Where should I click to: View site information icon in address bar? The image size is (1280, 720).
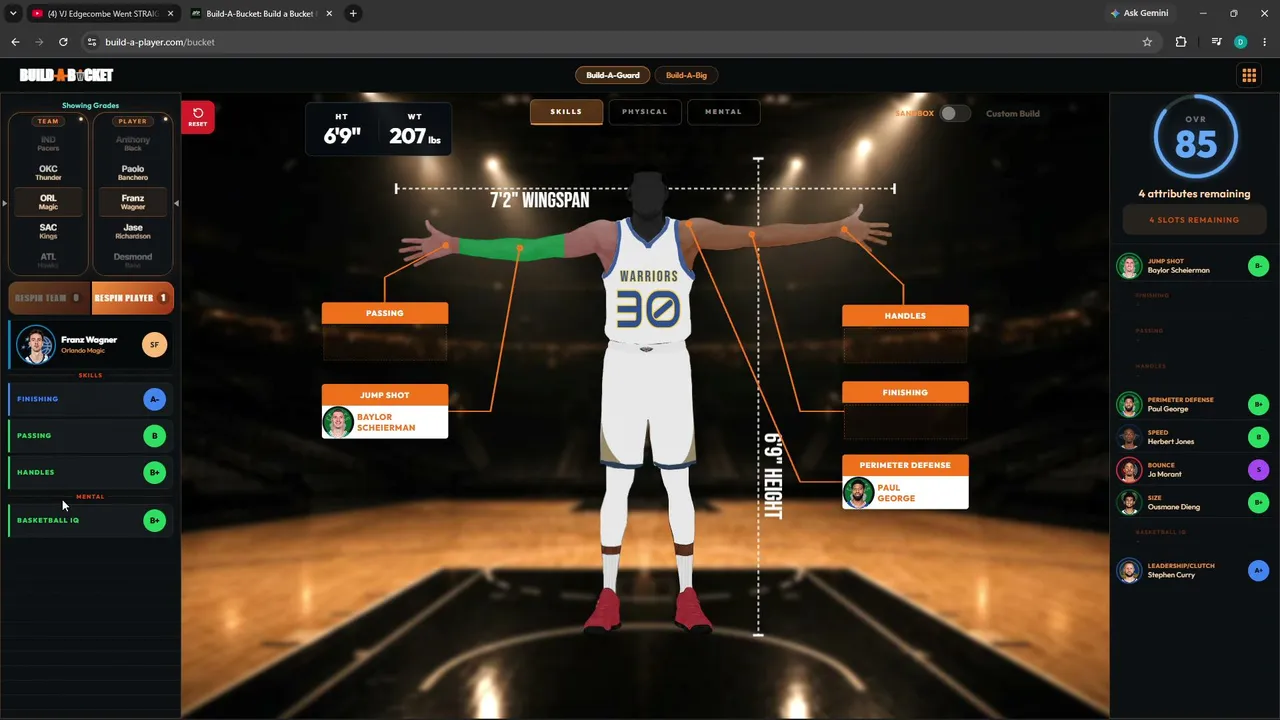click(x=92, y=42)
